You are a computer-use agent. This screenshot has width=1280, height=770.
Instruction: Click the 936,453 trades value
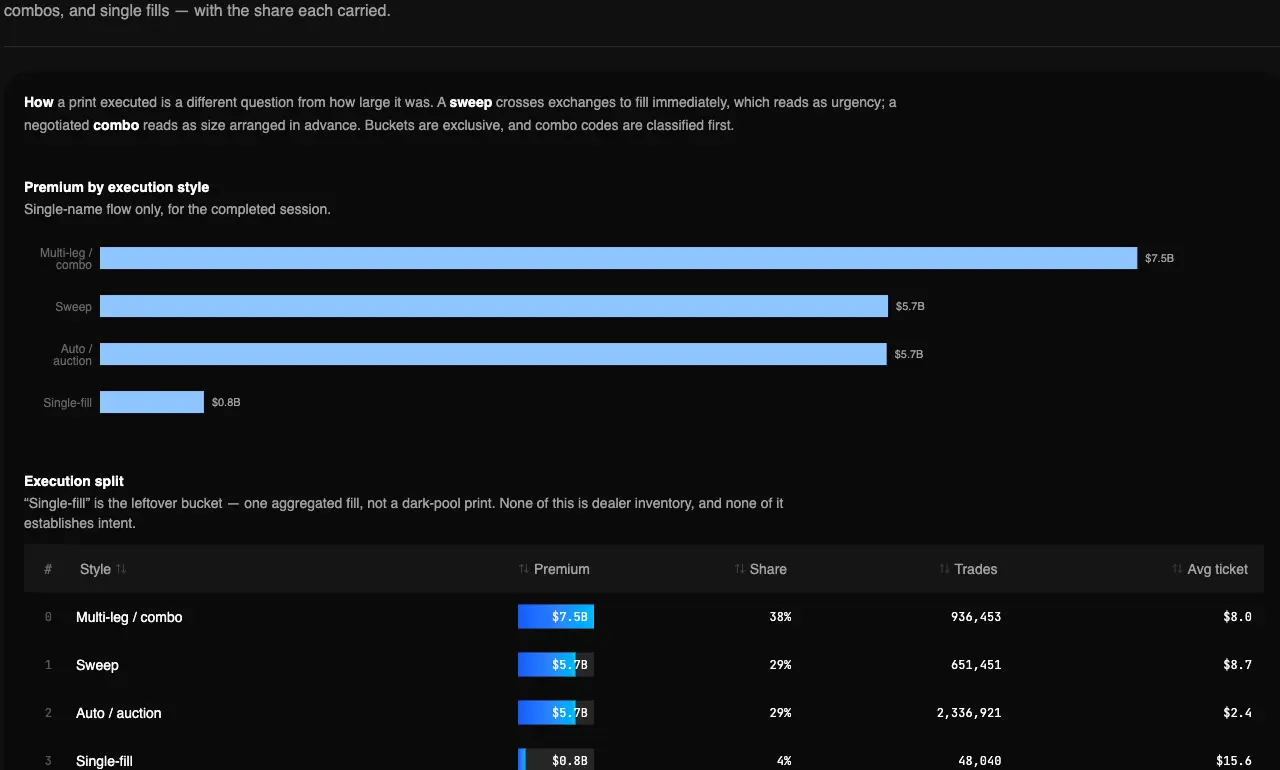[x=976, y=617]
